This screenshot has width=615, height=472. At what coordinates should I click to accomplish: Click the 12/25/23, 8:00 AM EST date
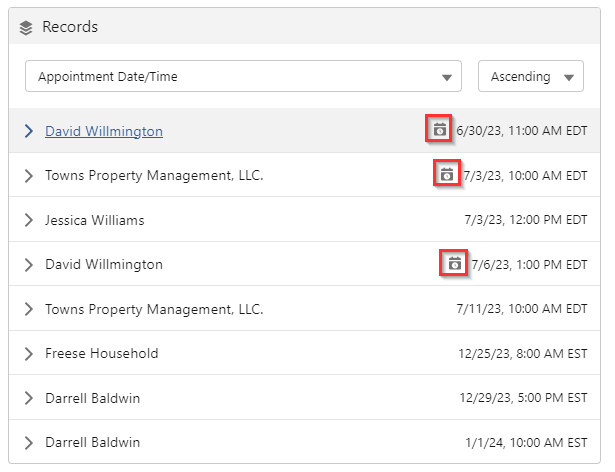point(523,353)
